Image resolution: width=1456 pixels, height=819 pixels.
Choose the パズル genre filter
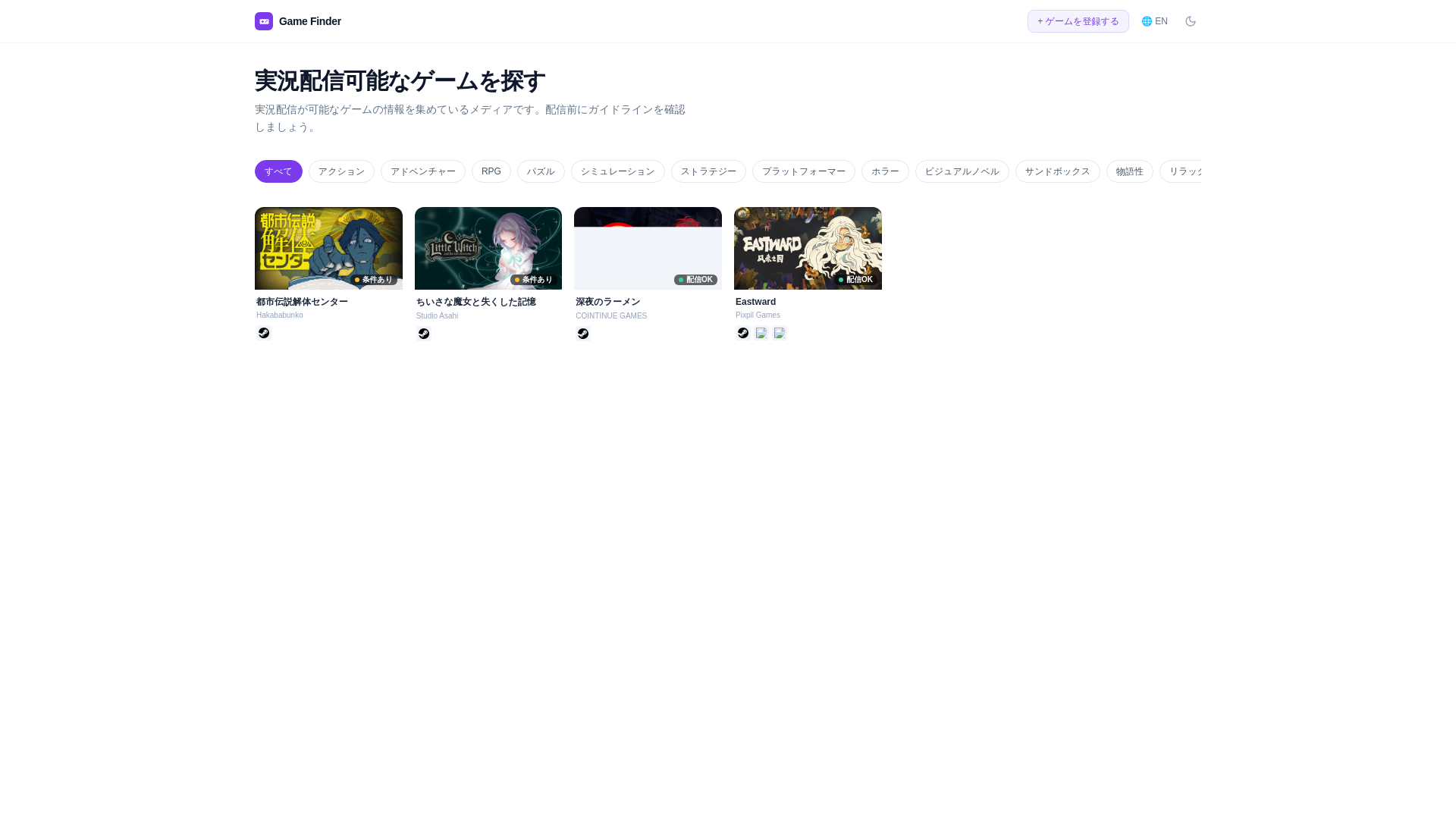[x=541, y=171]
